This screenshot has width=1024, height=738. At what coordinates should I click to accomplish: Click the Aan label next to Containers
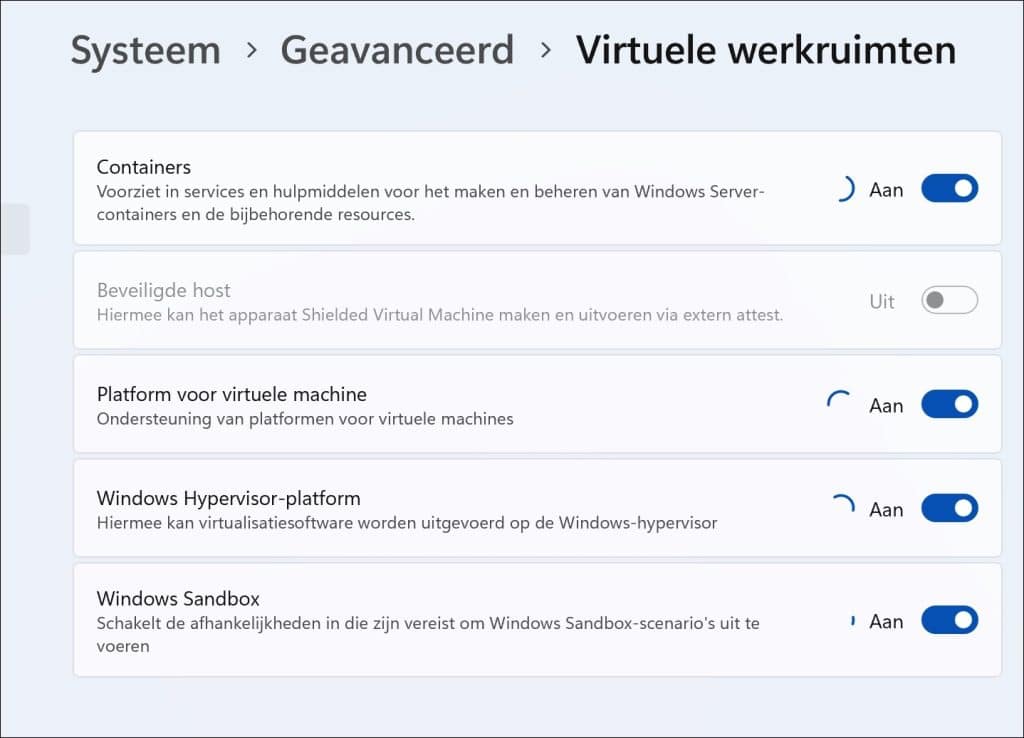point(886,188)
